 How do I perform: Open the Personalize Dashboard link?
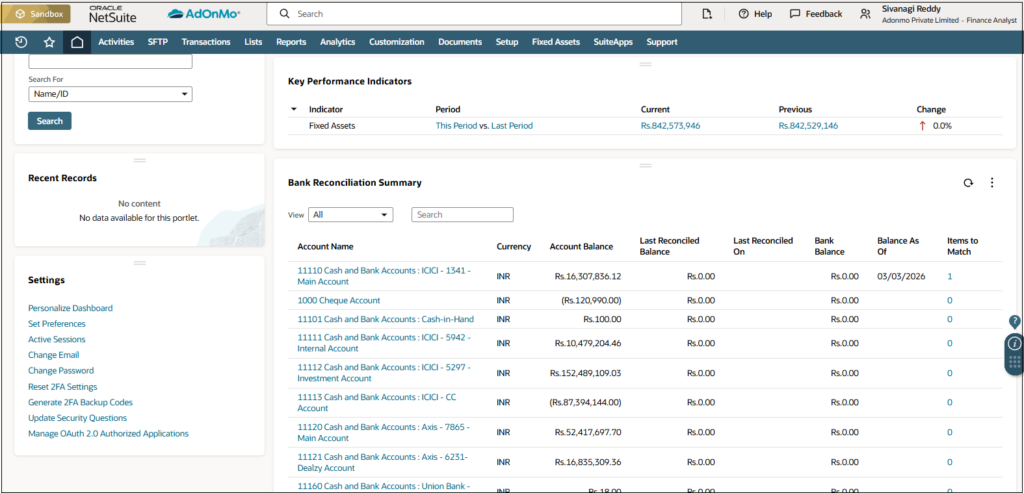[x=70, y=308]
